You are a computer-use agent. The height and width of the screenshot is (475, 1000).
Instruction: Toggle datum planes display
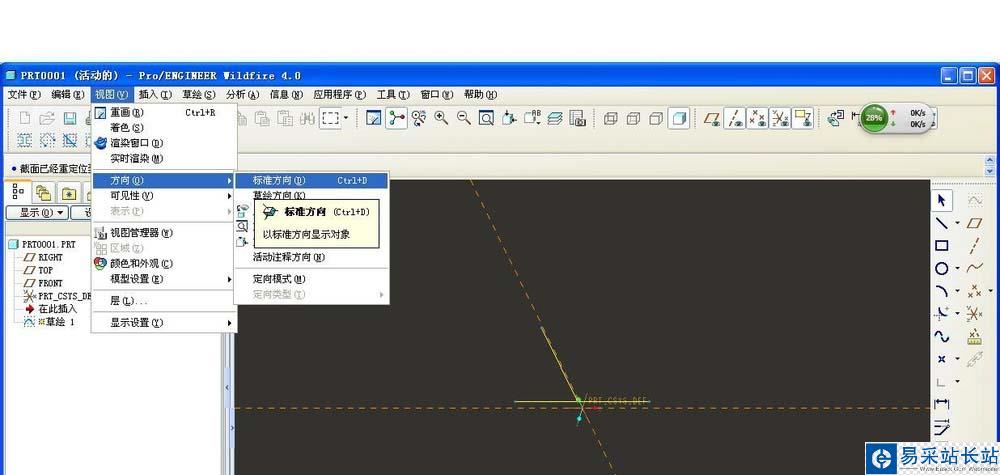pyautogui.click(x=712, y=119)
